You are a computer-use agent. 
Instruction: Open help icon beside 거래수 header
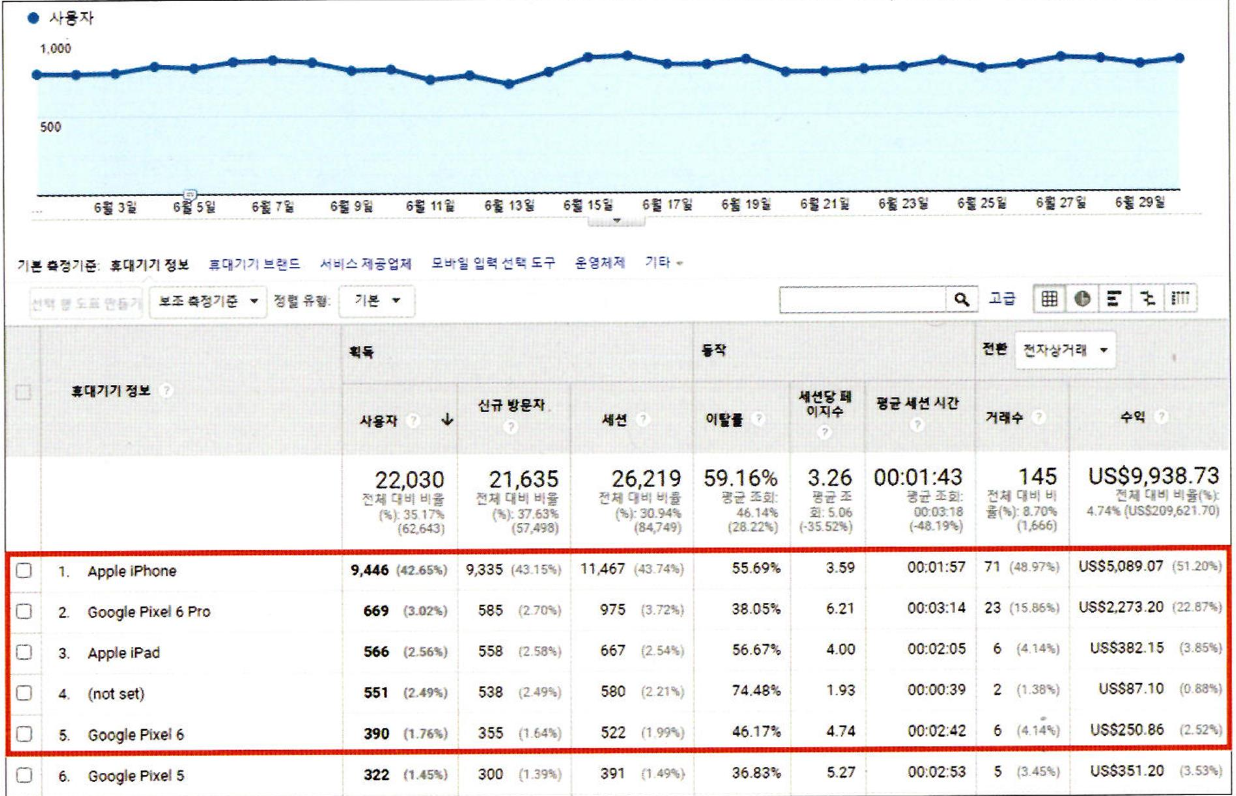coord(1040,417)
